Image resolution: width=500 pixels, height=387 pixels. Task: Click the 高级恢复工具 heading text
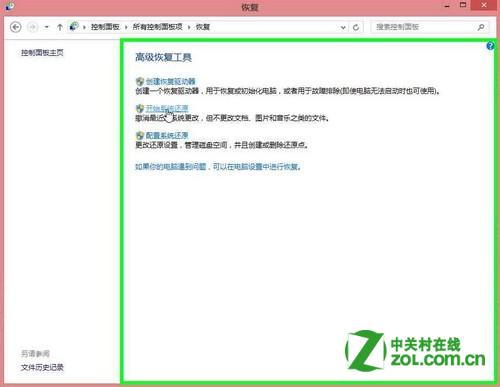163,58
